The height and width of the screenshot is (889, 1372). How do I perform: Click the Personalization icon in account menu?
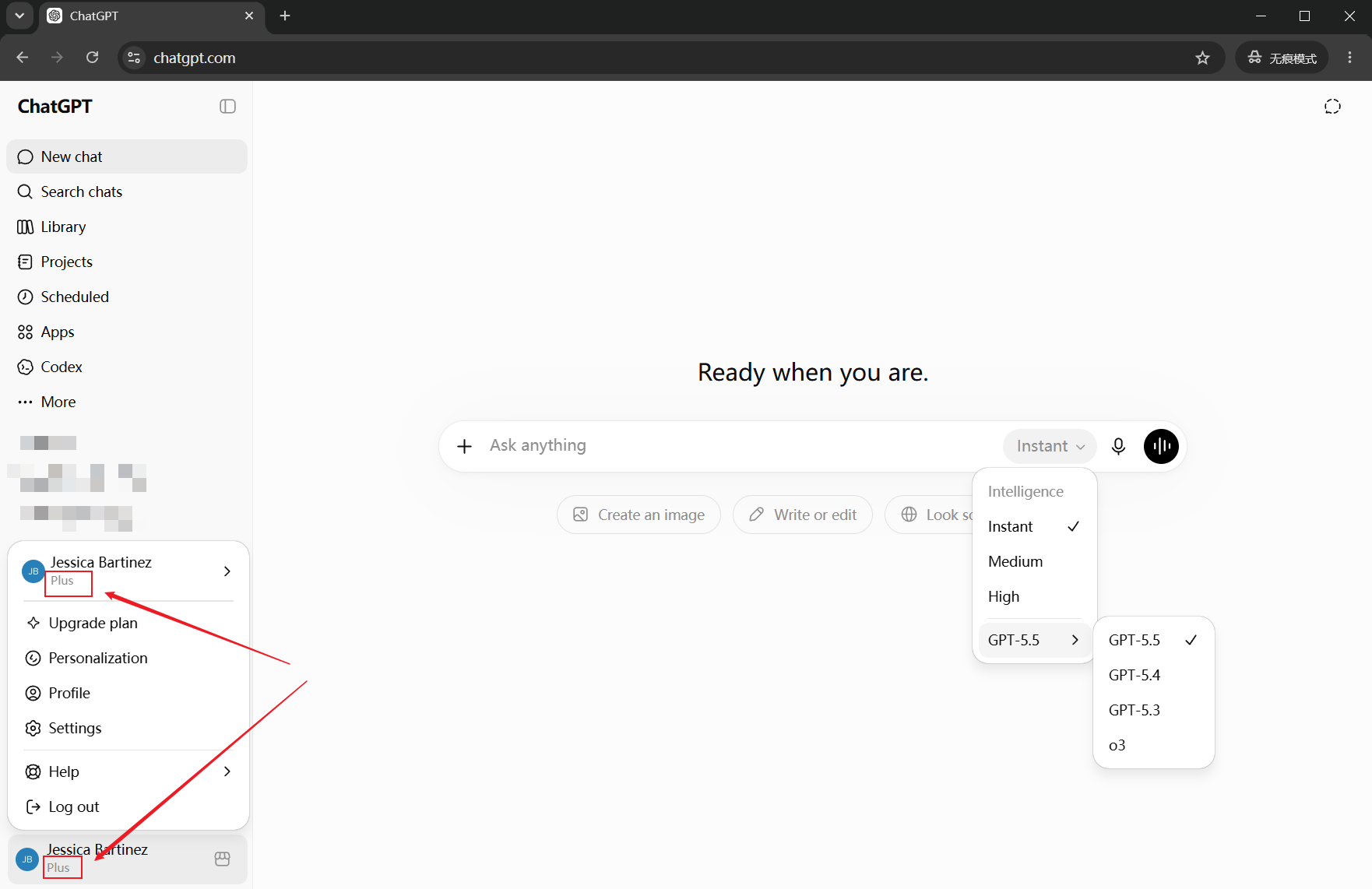coord(33,659)
